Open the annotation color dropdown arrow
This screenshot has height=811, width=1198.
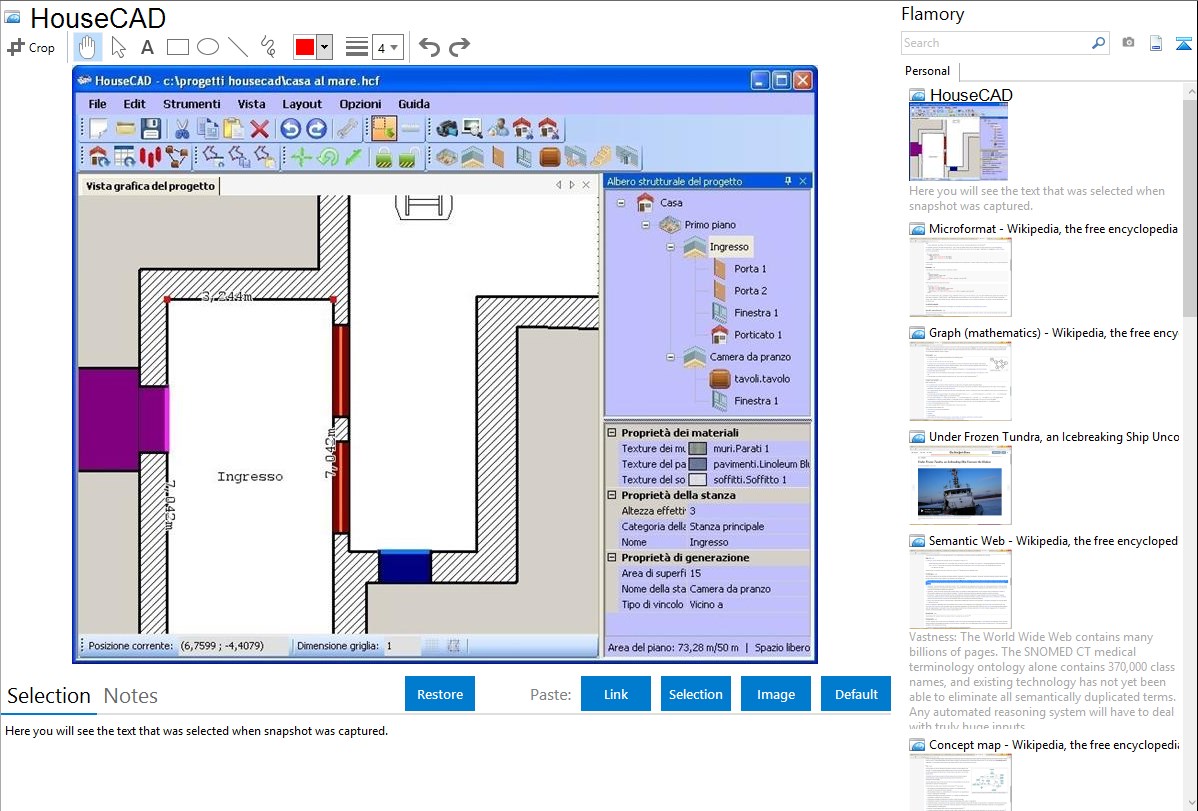pos(325,47)
